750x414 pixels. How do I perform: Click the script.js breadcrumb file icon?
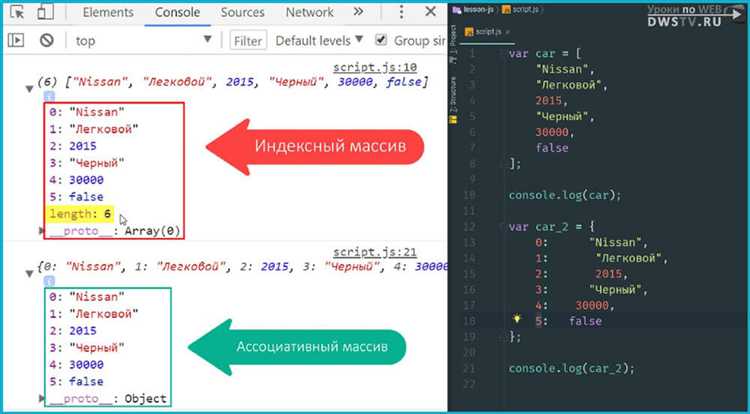(506, 10)
